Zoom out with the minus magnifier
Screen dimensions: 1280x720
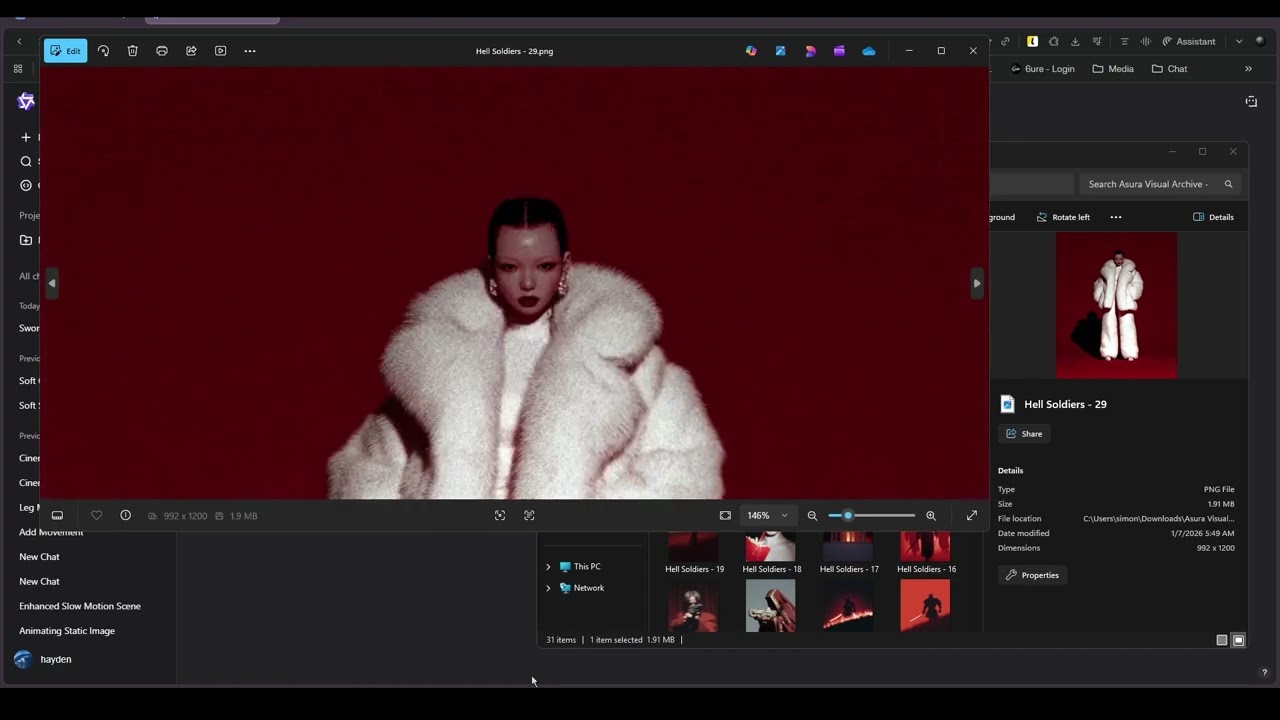(x=812, y=516)
